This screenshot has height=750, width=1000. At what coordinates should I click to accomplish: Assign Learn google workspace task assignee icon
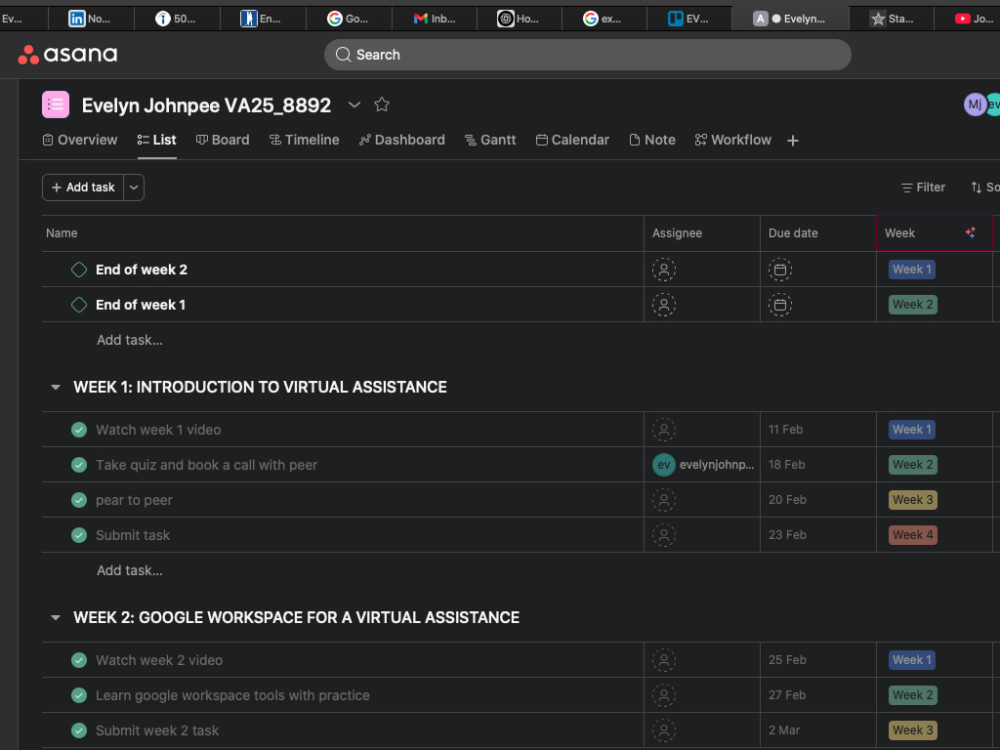[x=664, y=695]
